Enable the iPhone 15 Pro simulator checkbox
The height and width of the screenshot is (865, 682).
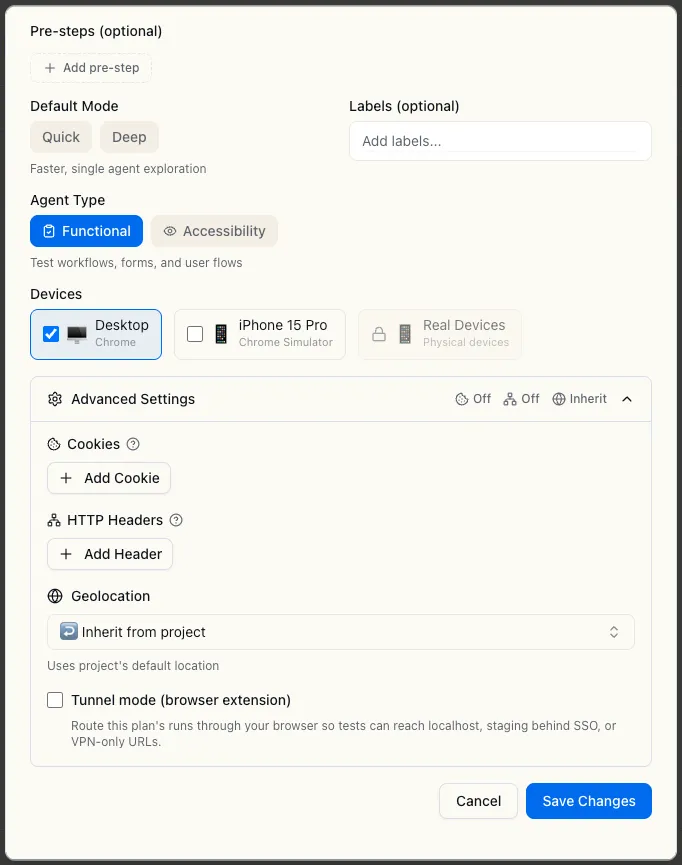pos(196,334)
